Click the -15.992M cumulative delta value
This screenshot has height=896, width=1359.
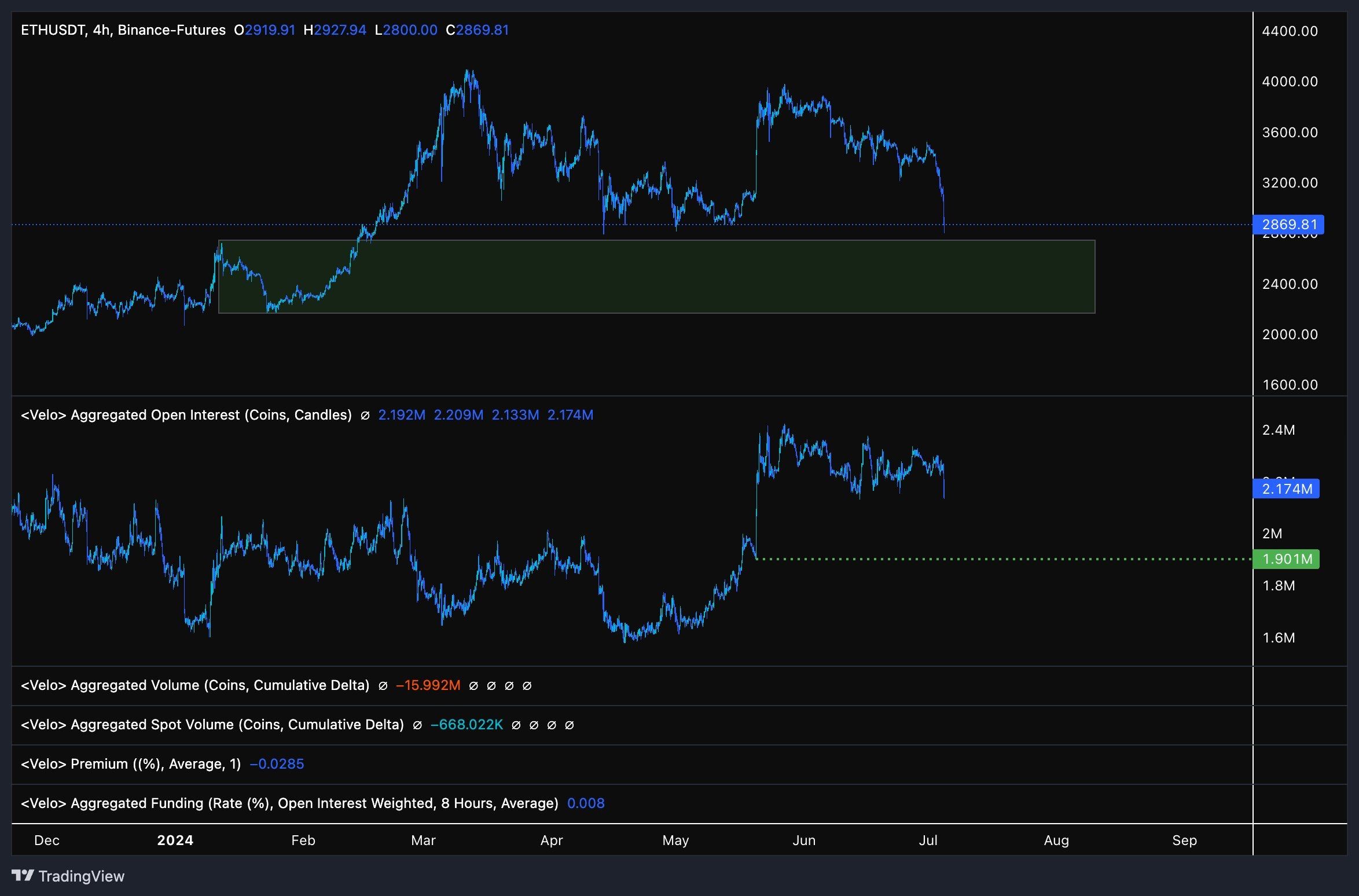pyautogui.click(x=428, y=685)
